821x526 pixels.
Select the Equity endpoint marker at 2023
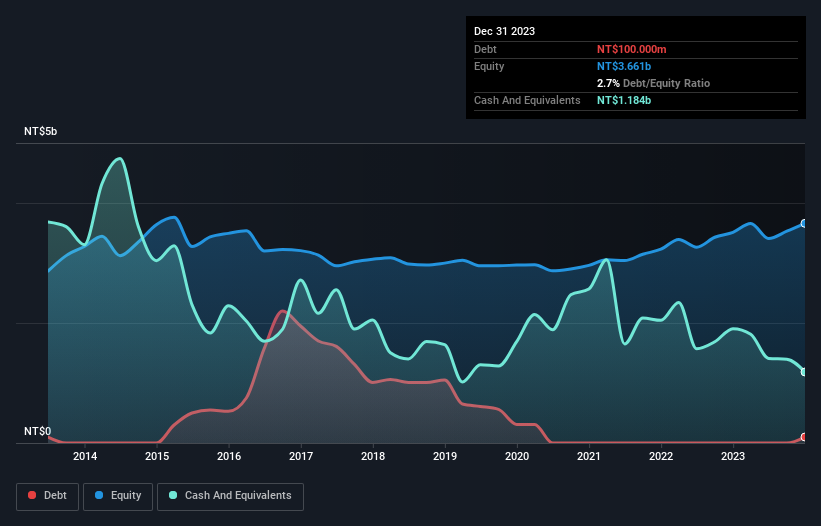tap(804, 223)
